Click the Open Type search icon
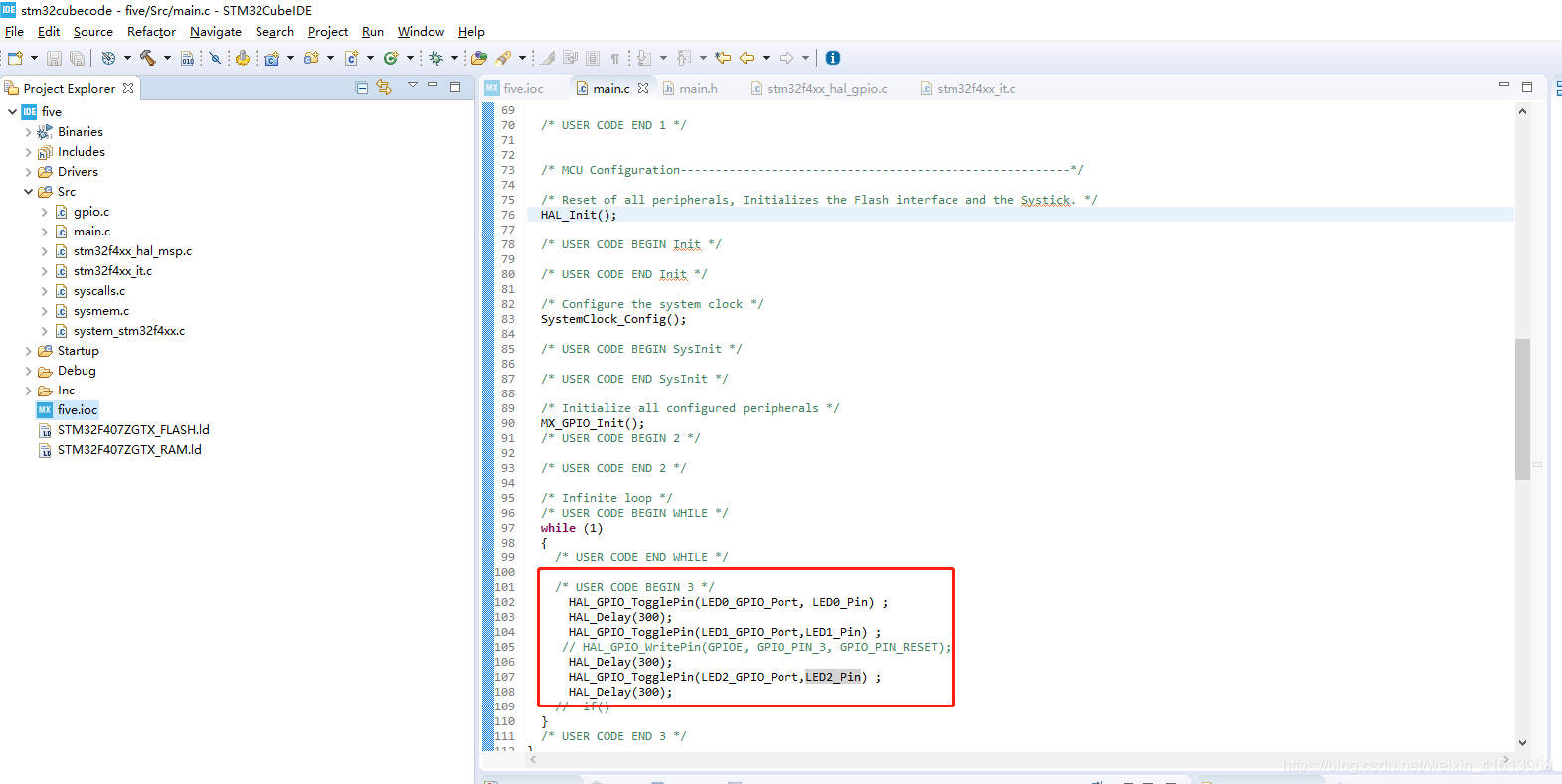This screenshot has height=784, width=1562. coord(478,58)
